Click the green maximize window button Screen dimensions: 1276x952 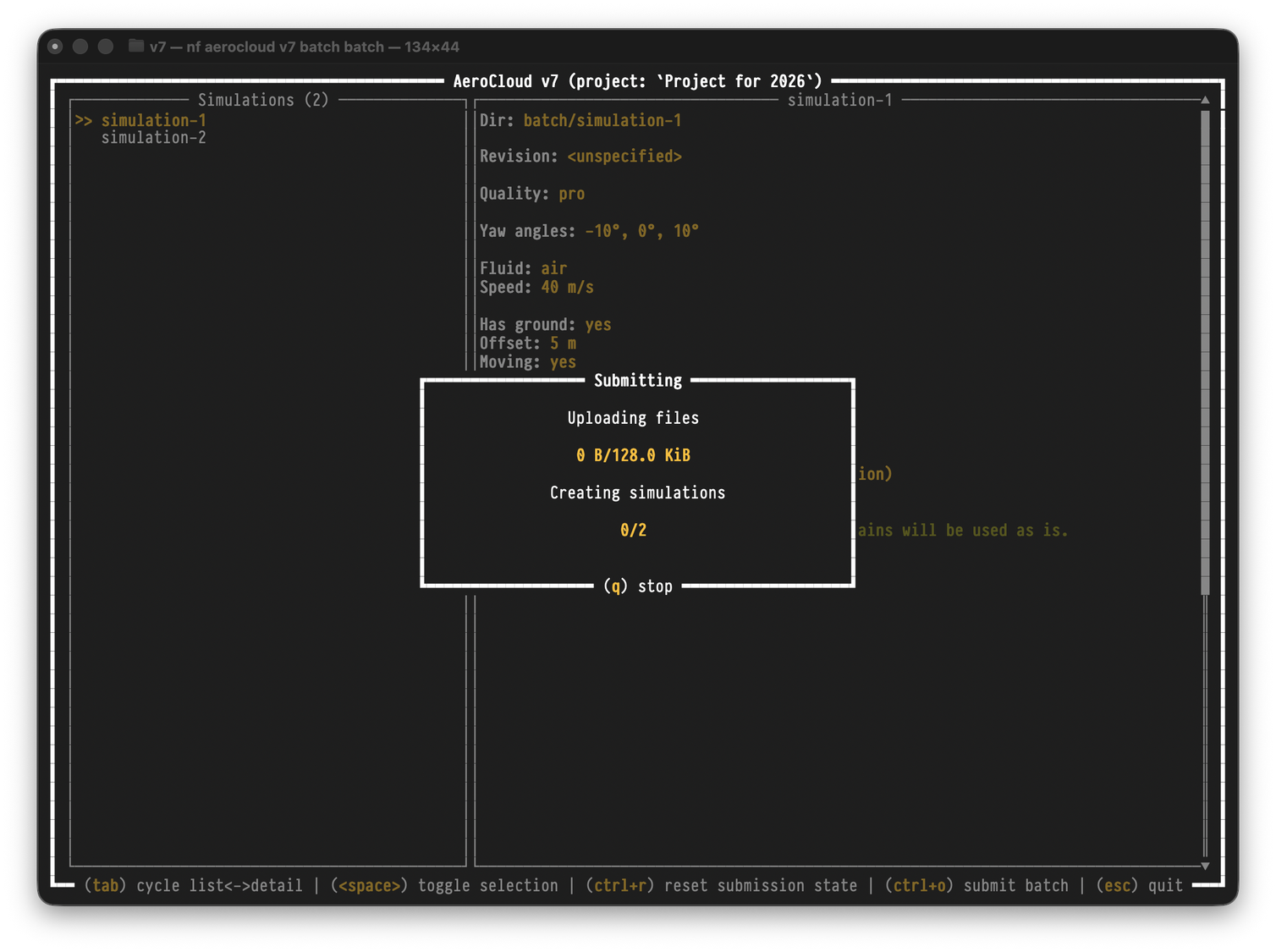coord(106,47)
